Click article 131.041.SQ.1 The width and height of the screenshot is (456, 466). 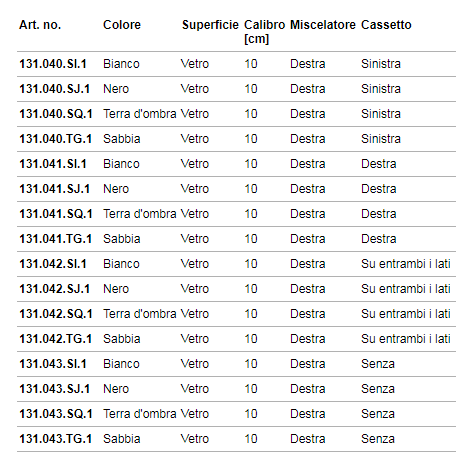coord(56,214)
